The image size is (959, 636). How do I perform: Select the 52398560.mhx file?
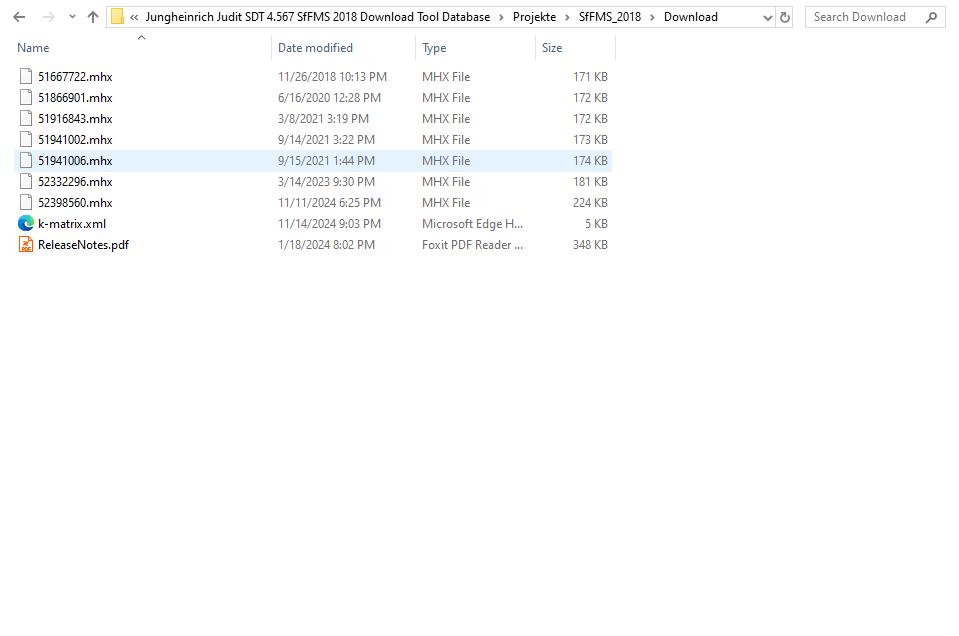pos(77,202)
